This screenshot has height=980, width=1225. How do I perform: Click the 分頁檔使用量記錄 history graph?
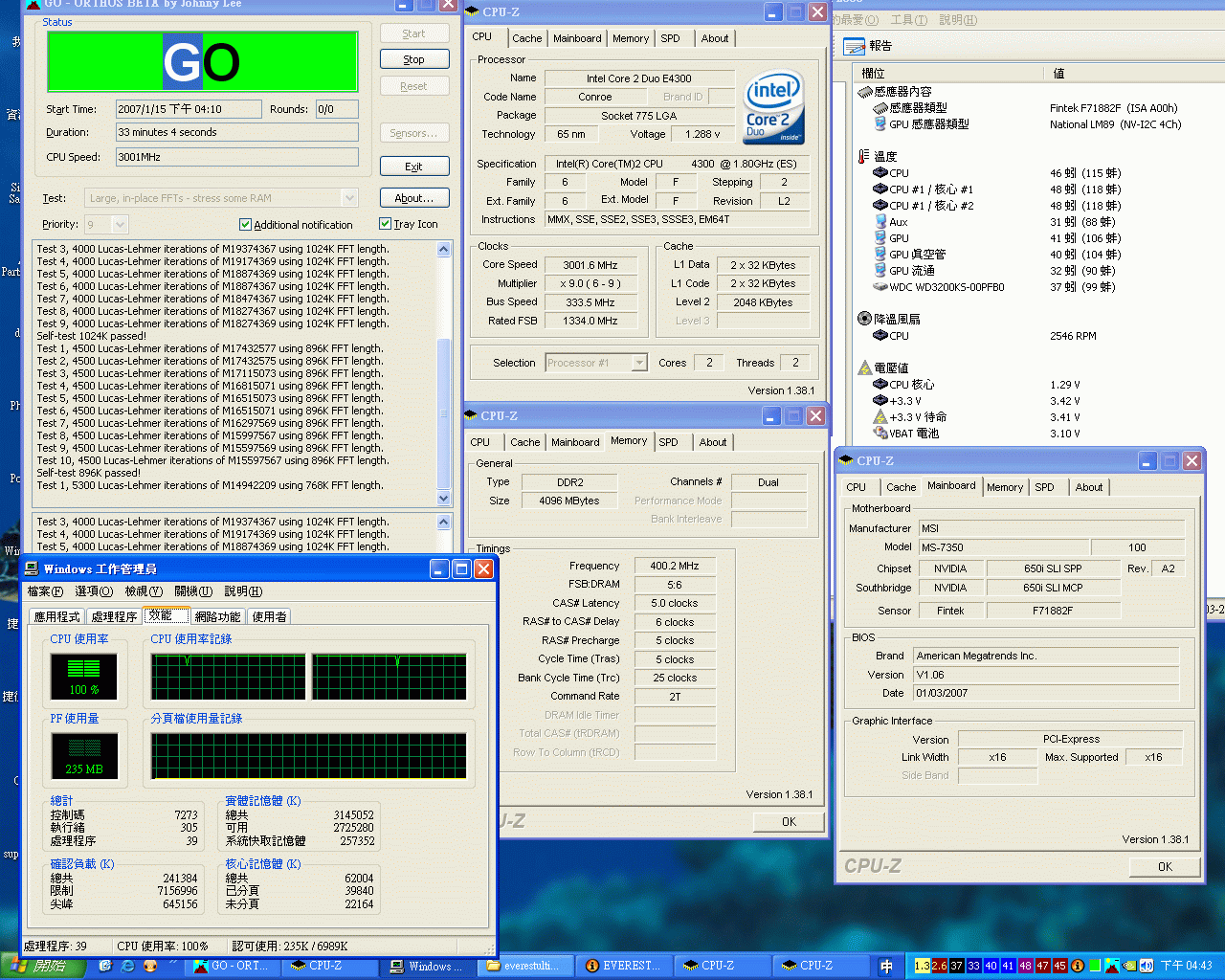(309, 756)
